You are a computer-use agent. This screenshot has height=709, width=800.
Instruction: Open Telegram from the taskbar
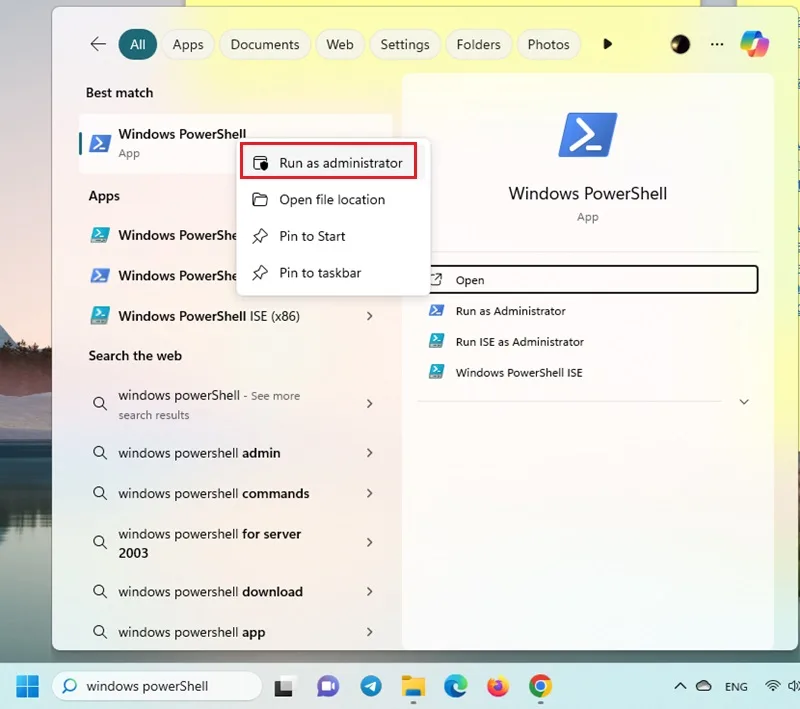click(371, 686)
